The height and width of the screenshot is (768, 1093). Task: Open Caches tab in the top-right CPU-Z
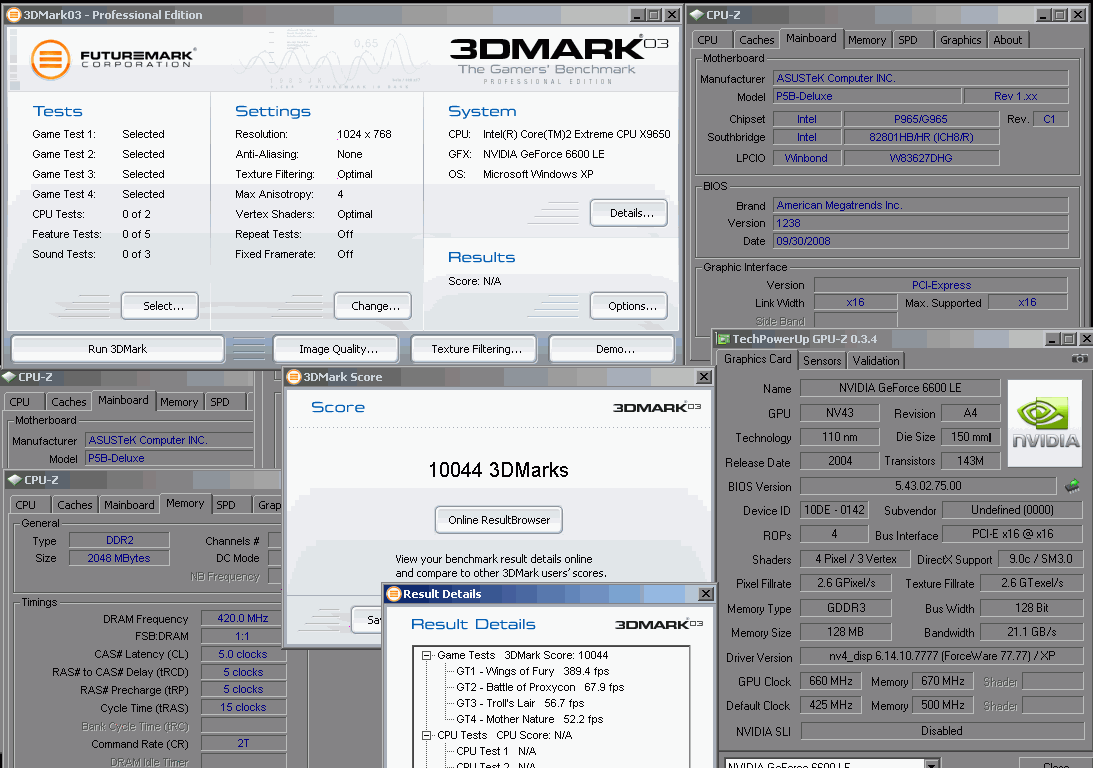tap(756, 40)
